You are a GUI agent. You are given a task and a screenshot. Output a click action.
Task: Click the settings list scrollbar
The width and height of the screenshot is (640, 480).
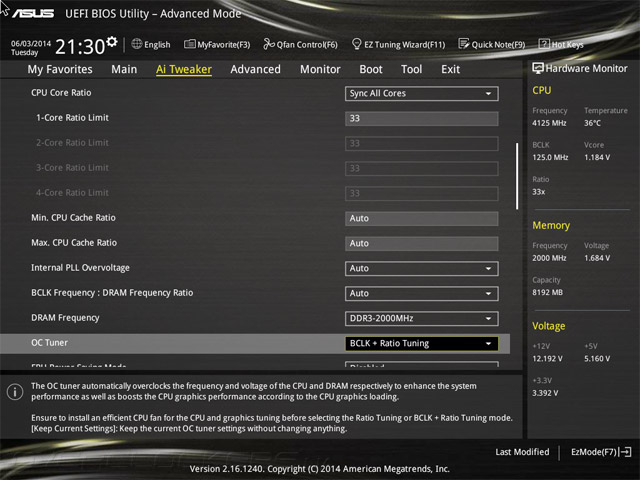tap(517, 176)
